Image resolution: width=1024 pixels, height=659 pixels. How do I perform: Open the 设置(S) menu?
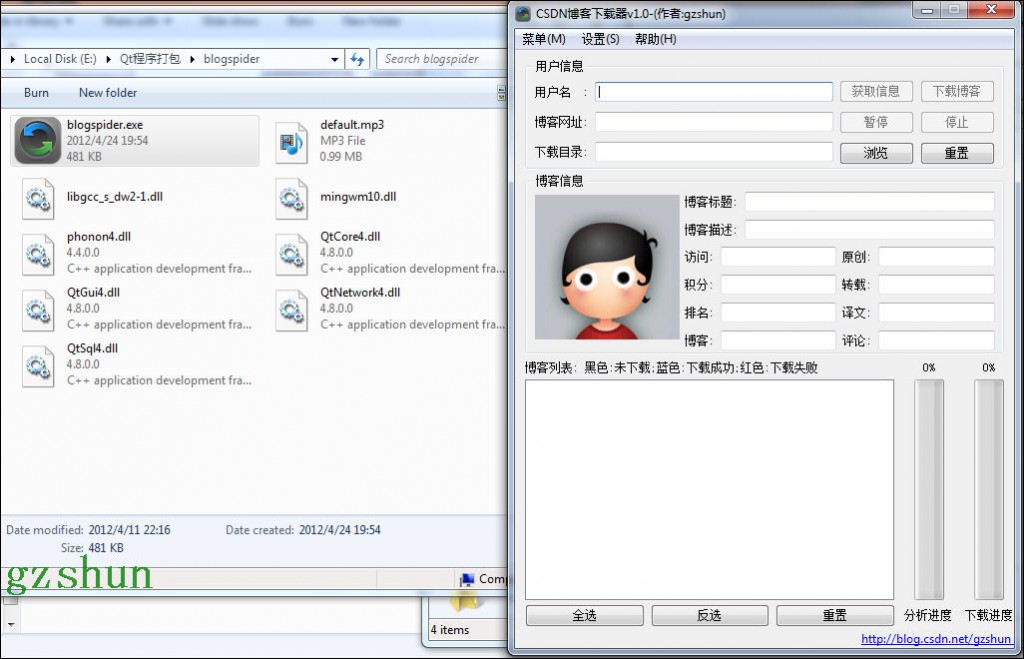pos(600,39)
